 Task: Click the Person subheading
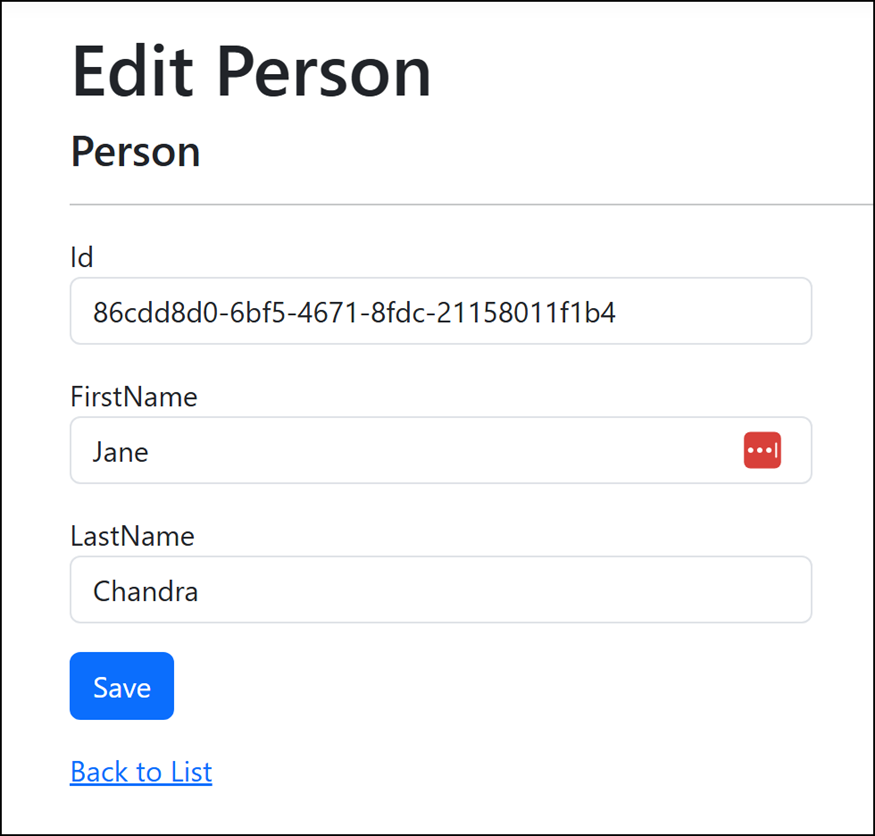(x=136, y=152)
